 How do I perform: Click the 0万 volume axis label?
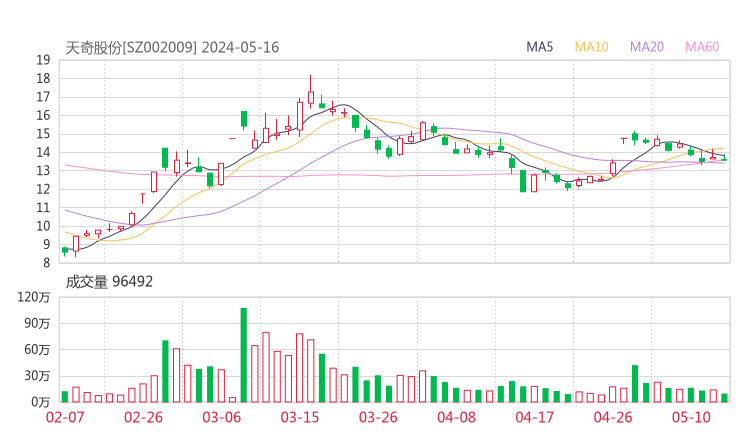click(x=41, y=402)
